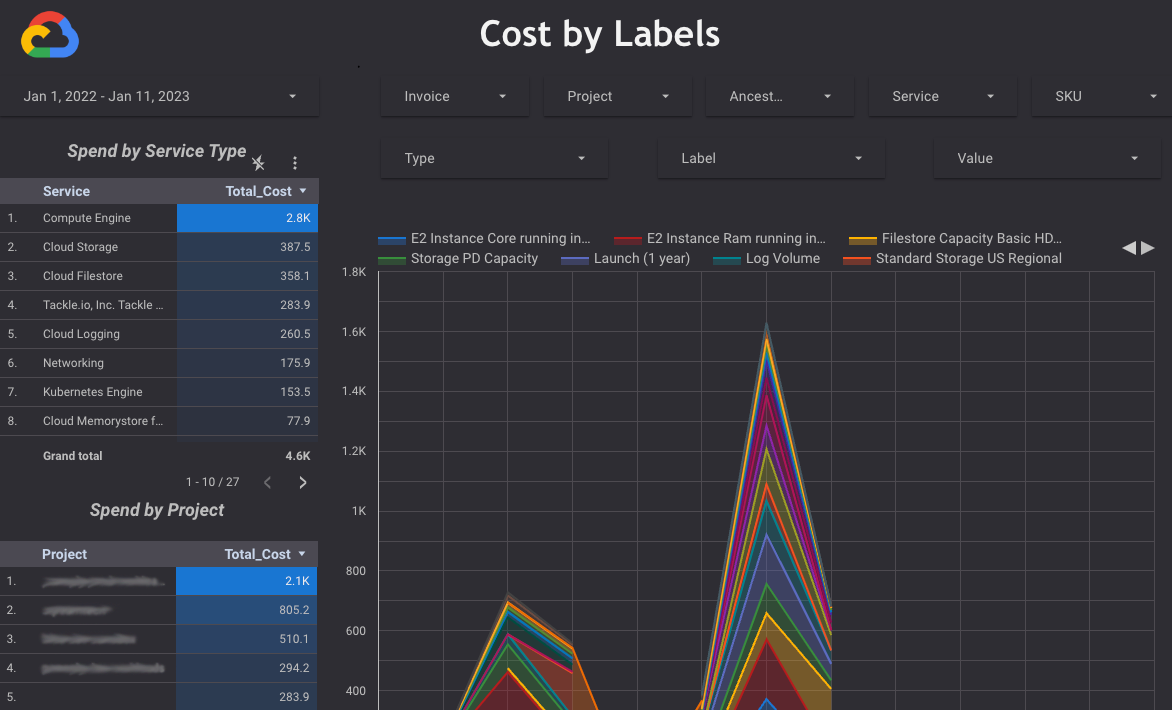
Task: Click the lightning filter icon beside Spend by Service Type
Action: tap(257, 162)
